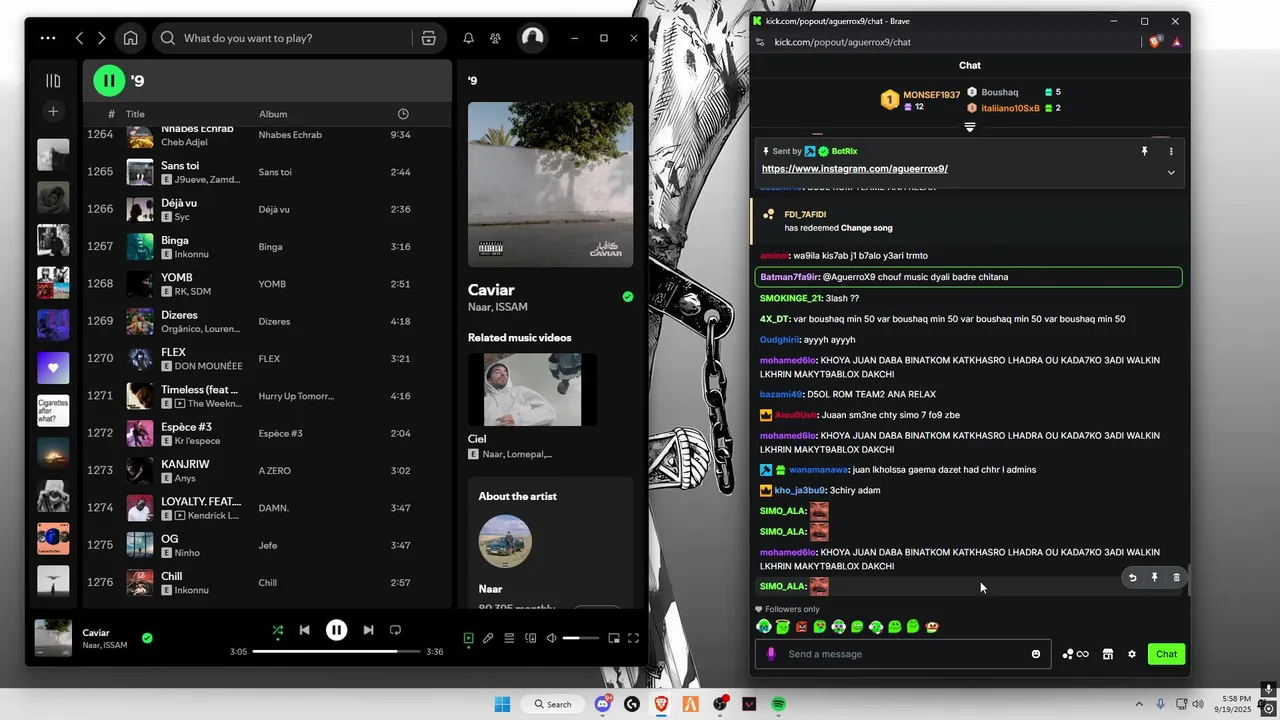Open Kick channel points infinity icon

[x=1076, y=654]
